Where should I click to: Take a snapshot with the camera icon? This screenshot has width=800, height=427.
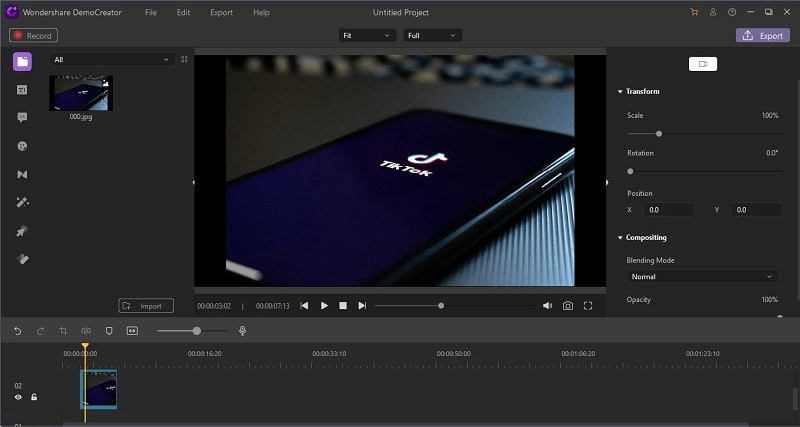[568, 306]
